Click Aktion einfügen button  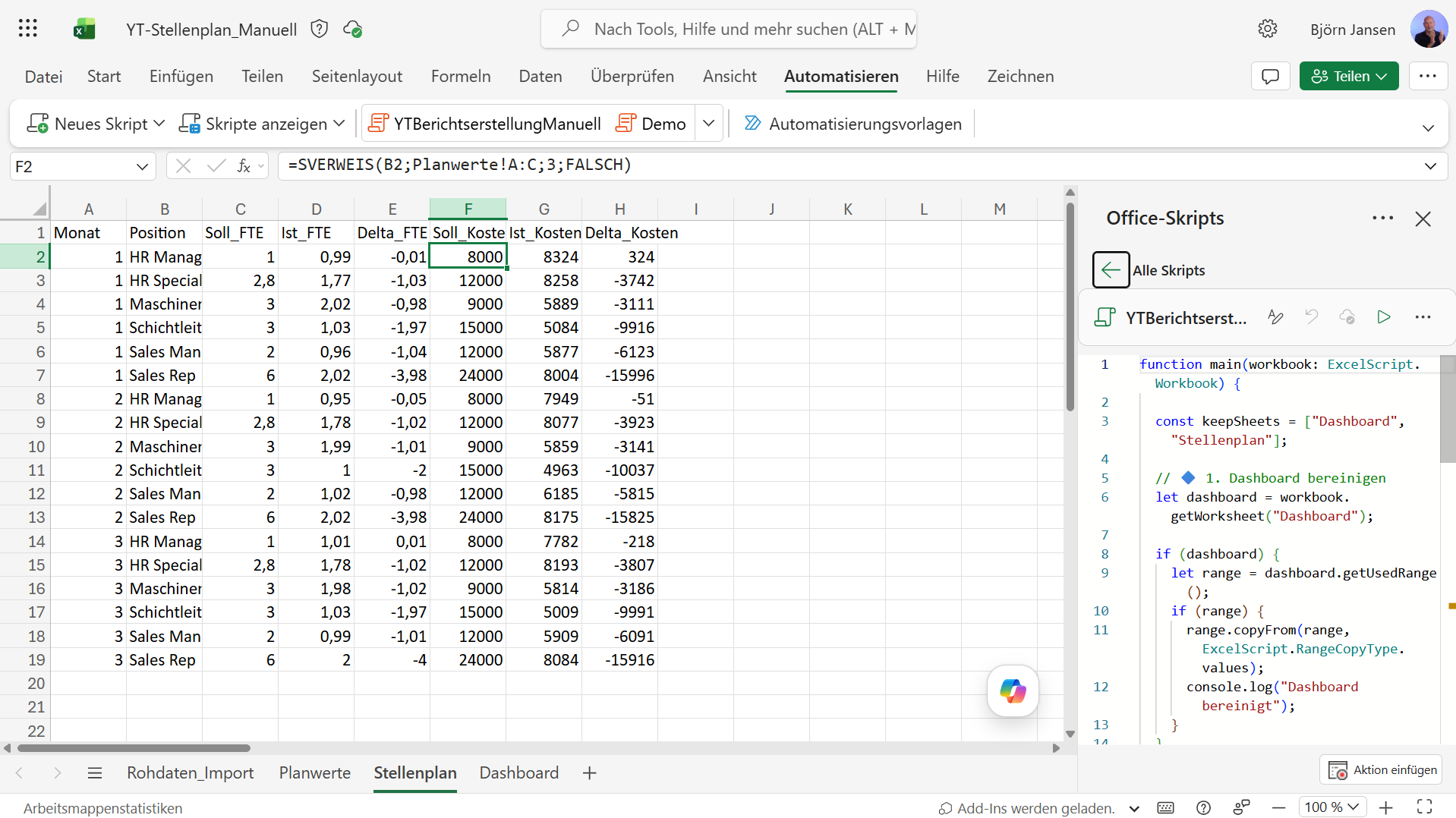coord(1382,769)
